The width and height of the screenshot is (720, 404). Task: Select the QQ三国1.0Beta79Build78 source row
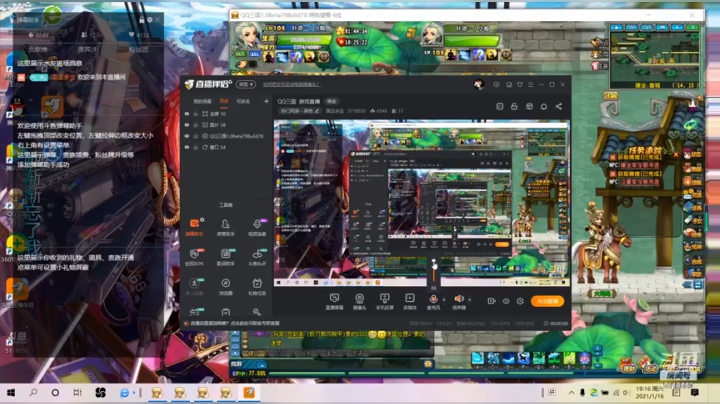click(x=224, y=136)
